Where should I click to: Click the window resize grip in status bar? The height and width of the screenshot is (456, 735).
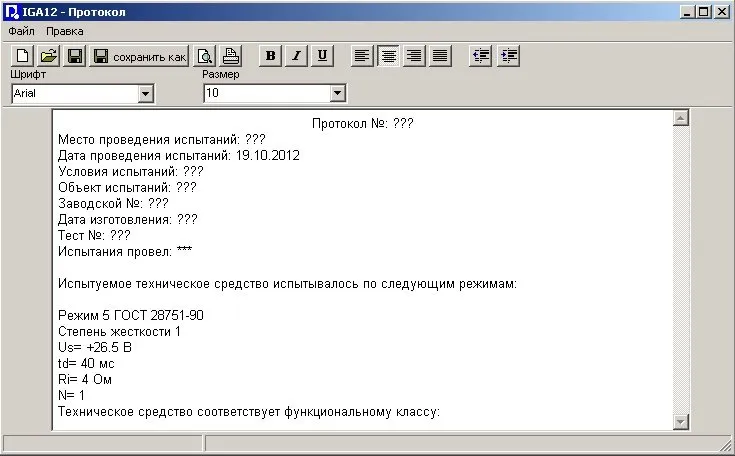726,444
